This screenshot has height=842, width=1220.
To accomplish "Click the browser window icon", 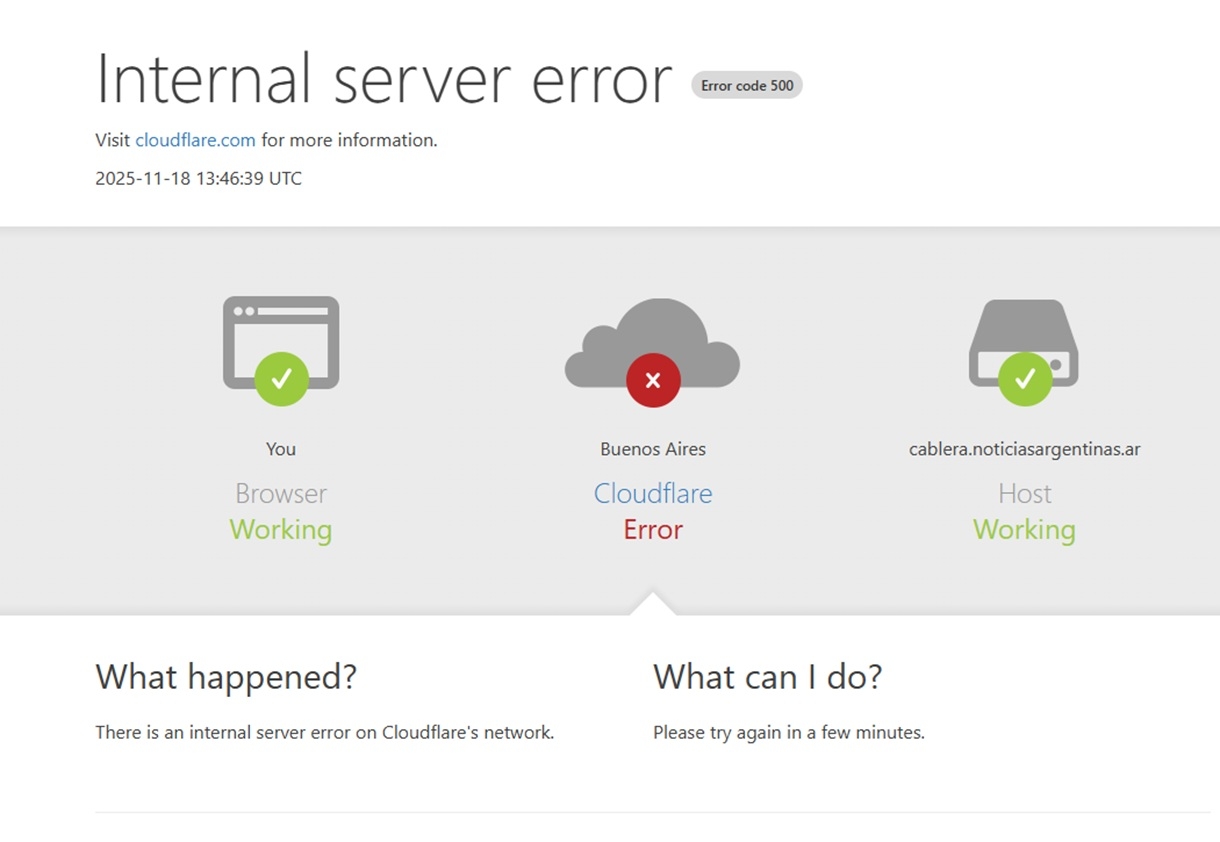I will point(280,330).
